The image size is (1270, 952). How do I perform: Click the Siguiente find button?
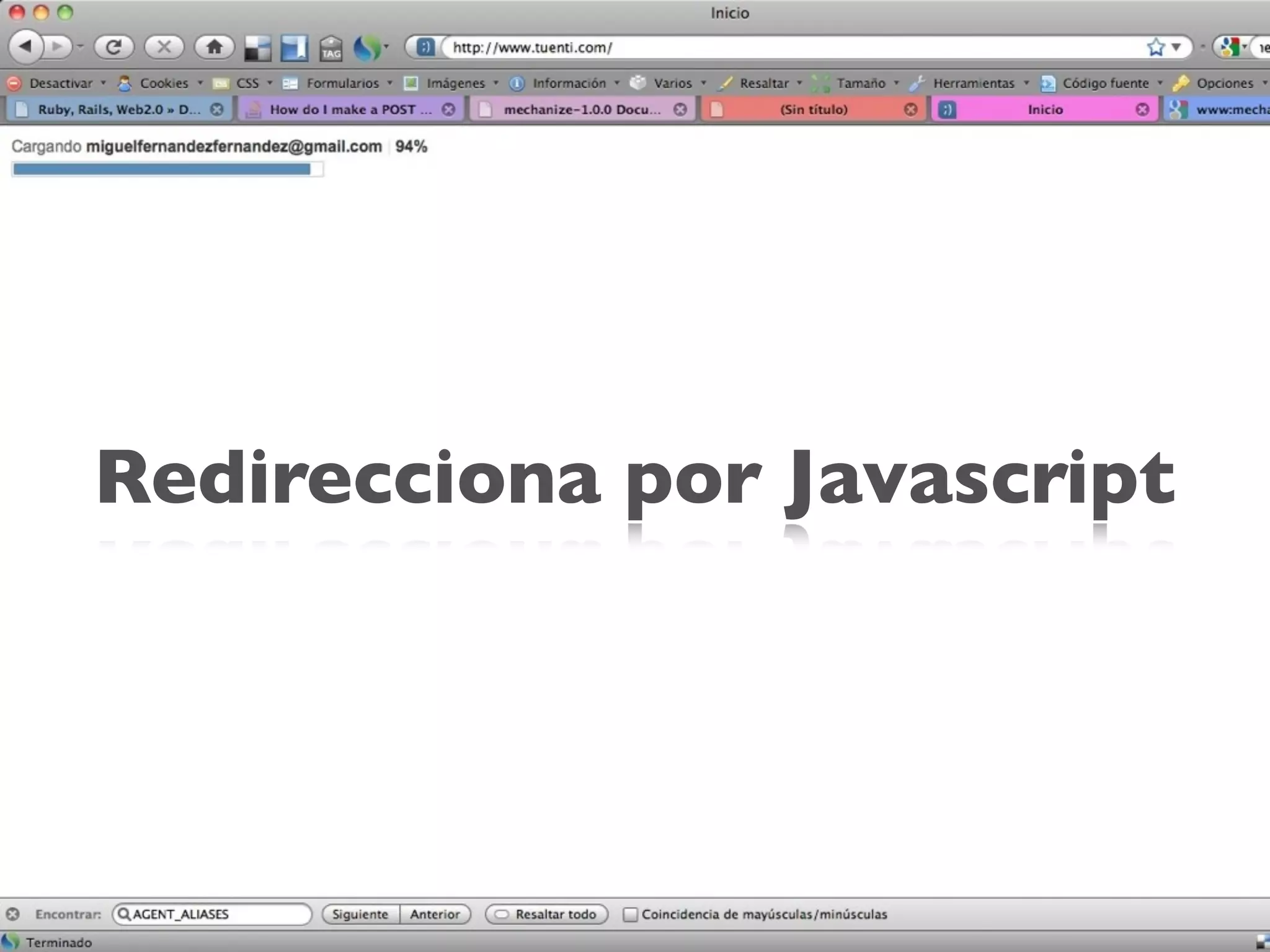[360, 914]
